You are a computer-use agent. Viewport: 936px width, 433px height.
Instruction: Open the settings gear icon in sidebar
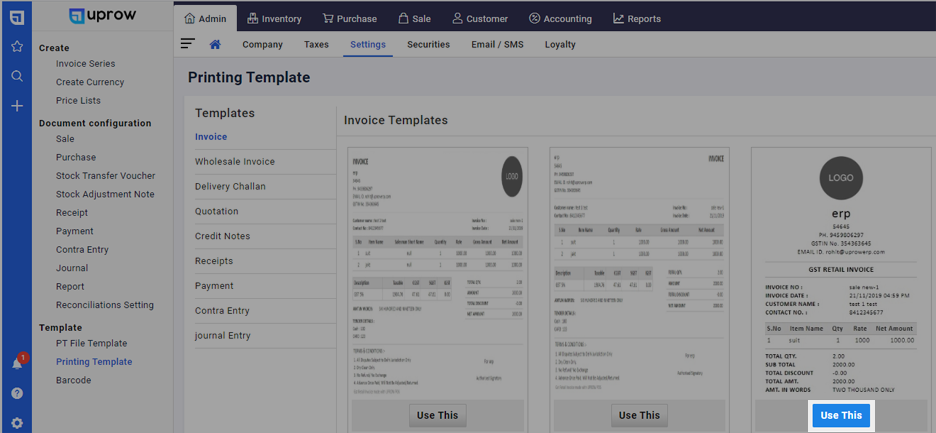(17, 423)
